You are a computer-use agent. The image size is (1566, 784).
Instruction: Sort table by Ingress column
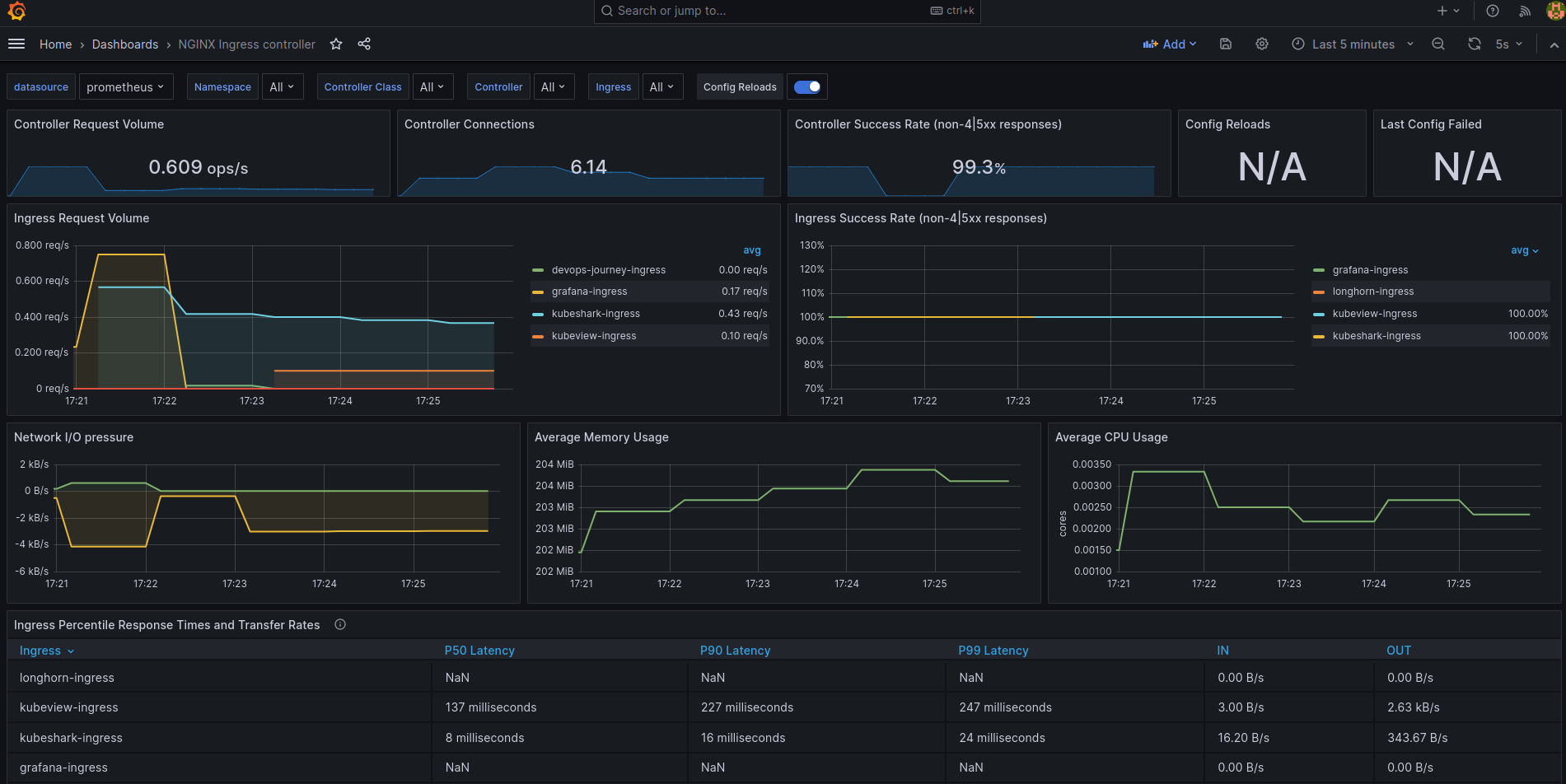click(x=47, y=651)
